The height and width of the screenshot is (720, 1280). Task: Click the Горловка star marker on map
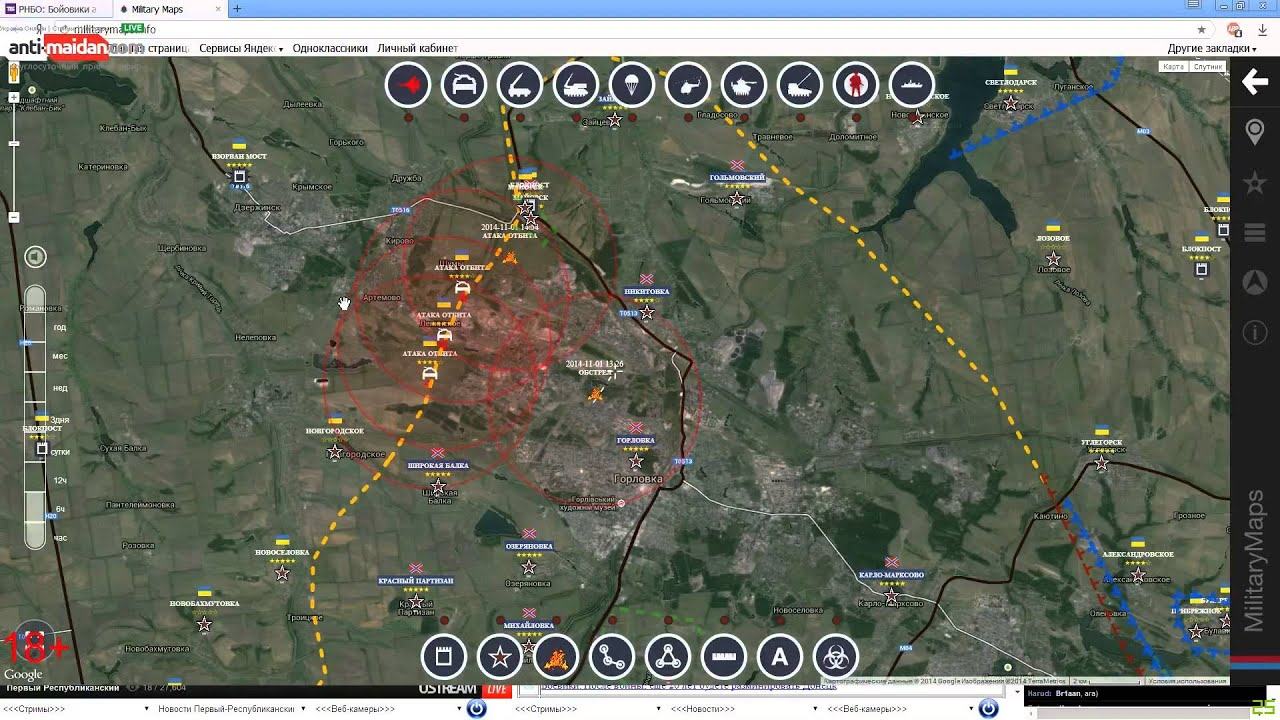tap(636, 461)
